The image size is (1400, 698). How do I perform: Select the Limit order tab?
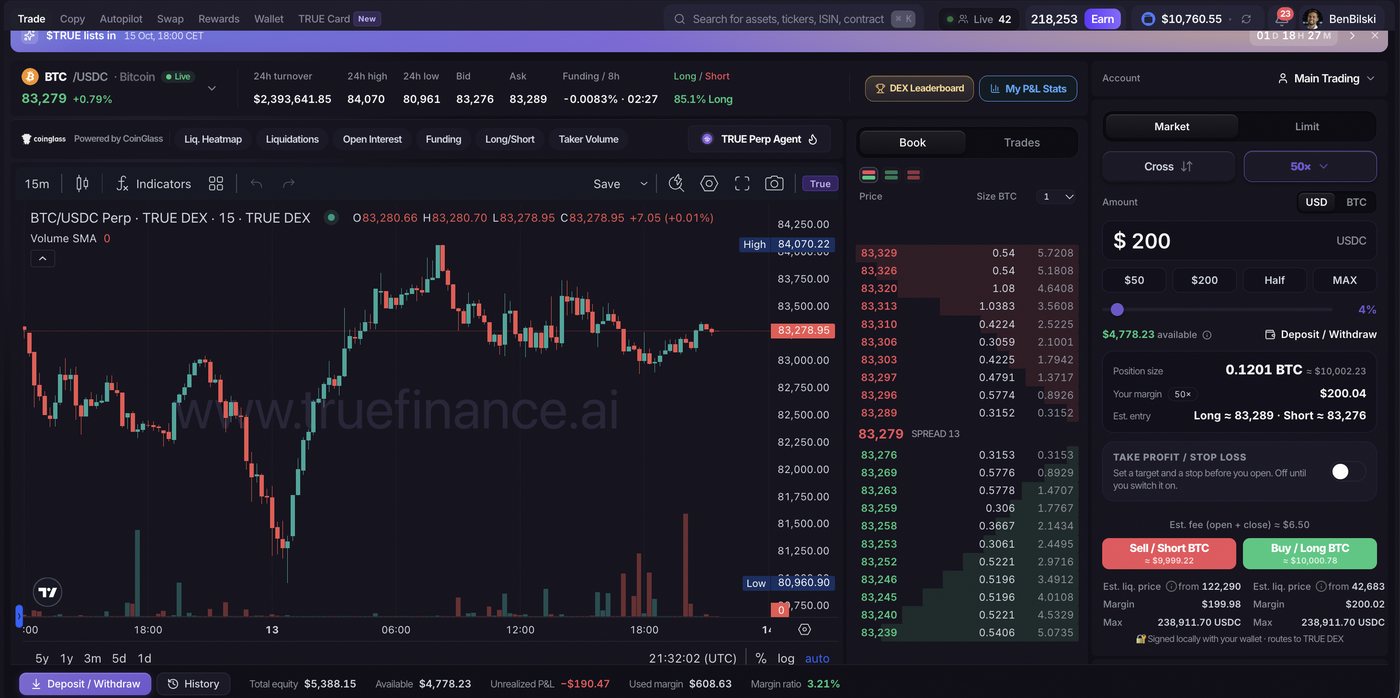click(x=1307, y=126)
